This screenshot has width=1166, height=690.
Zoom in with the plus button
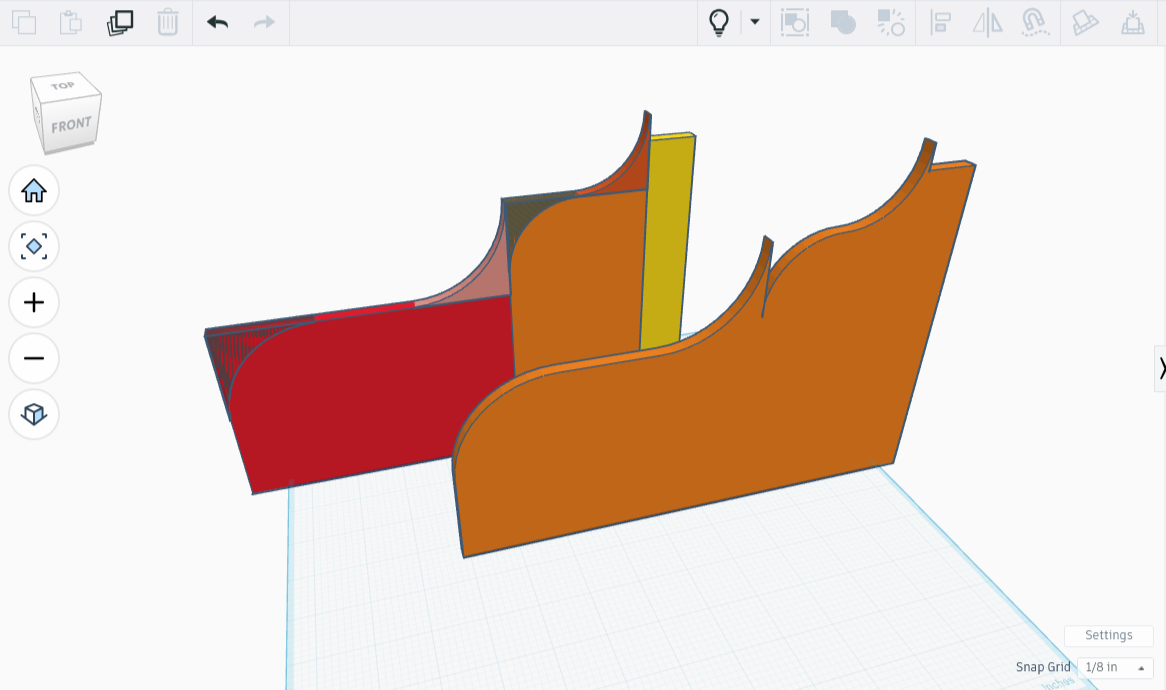pos(34,303)
